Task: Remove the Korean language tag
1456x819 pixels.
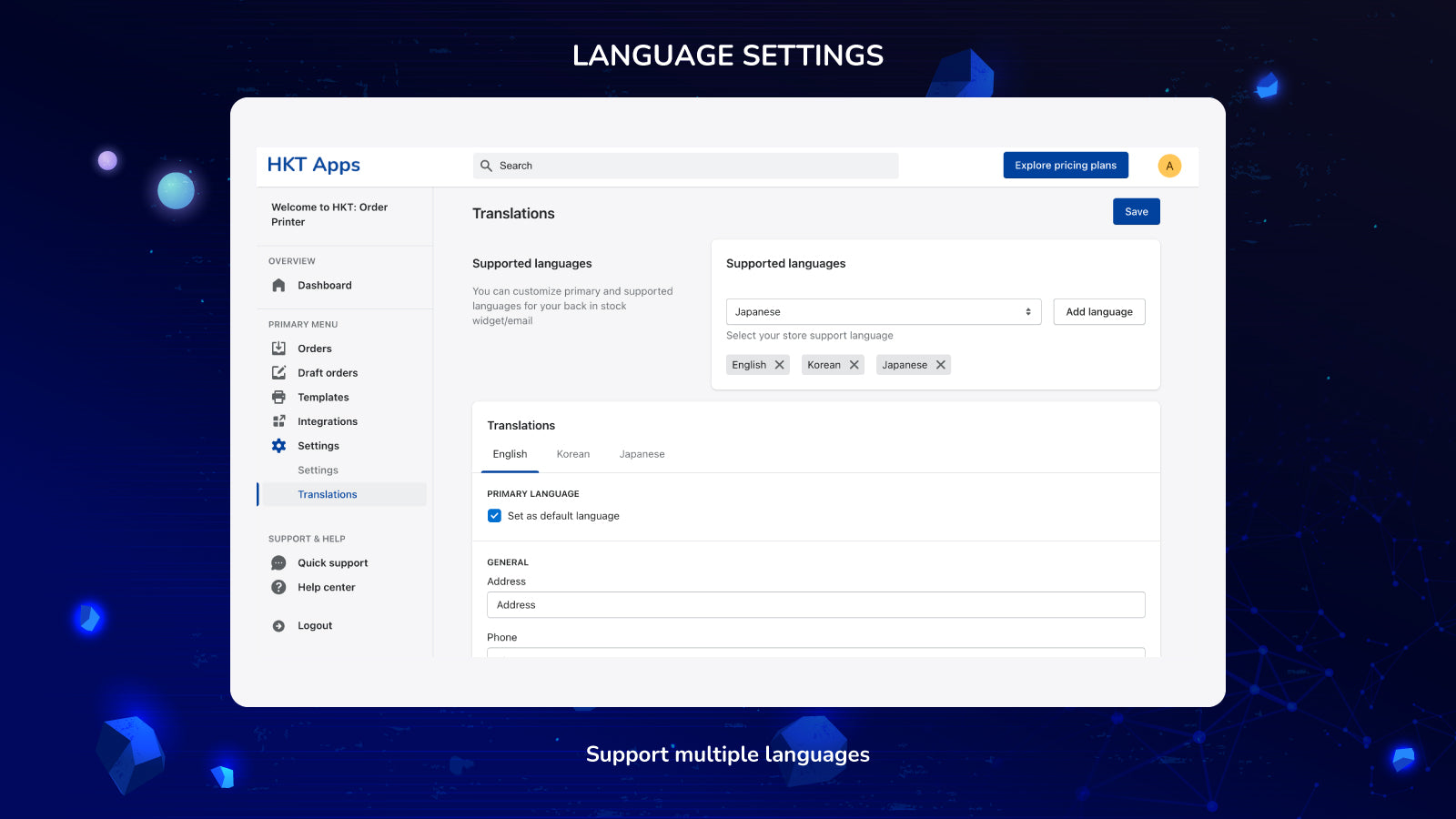Action: (x=854, y=364)
